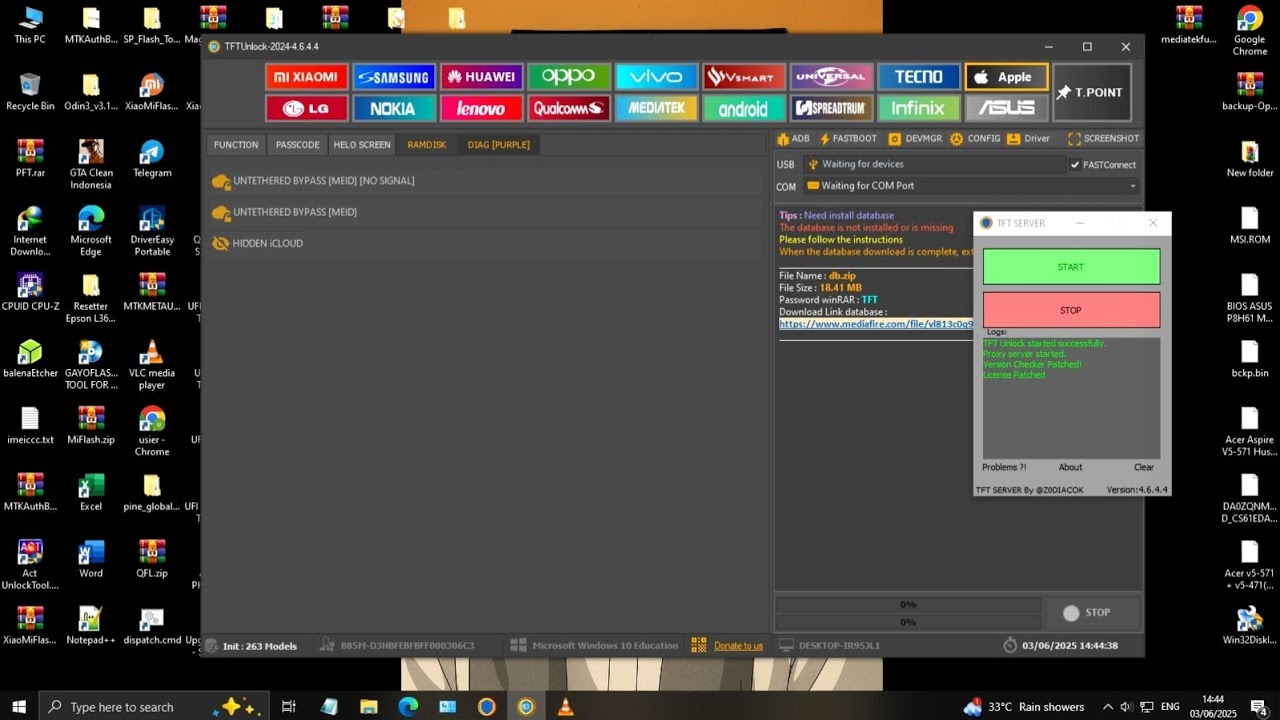Open Google Chrome desktop shortcut
Screen dimensions: 1280x720
tap(1250, 32)
